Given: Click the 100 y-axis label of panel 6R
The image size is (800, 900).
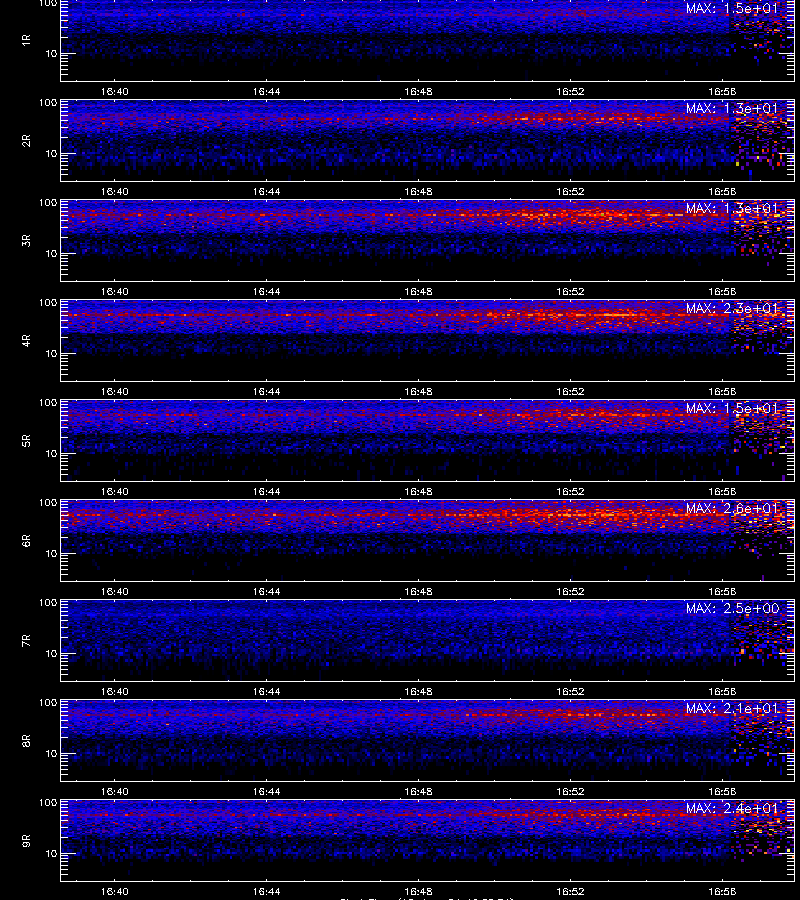Looking at the screenshot, I should point(48,503).
